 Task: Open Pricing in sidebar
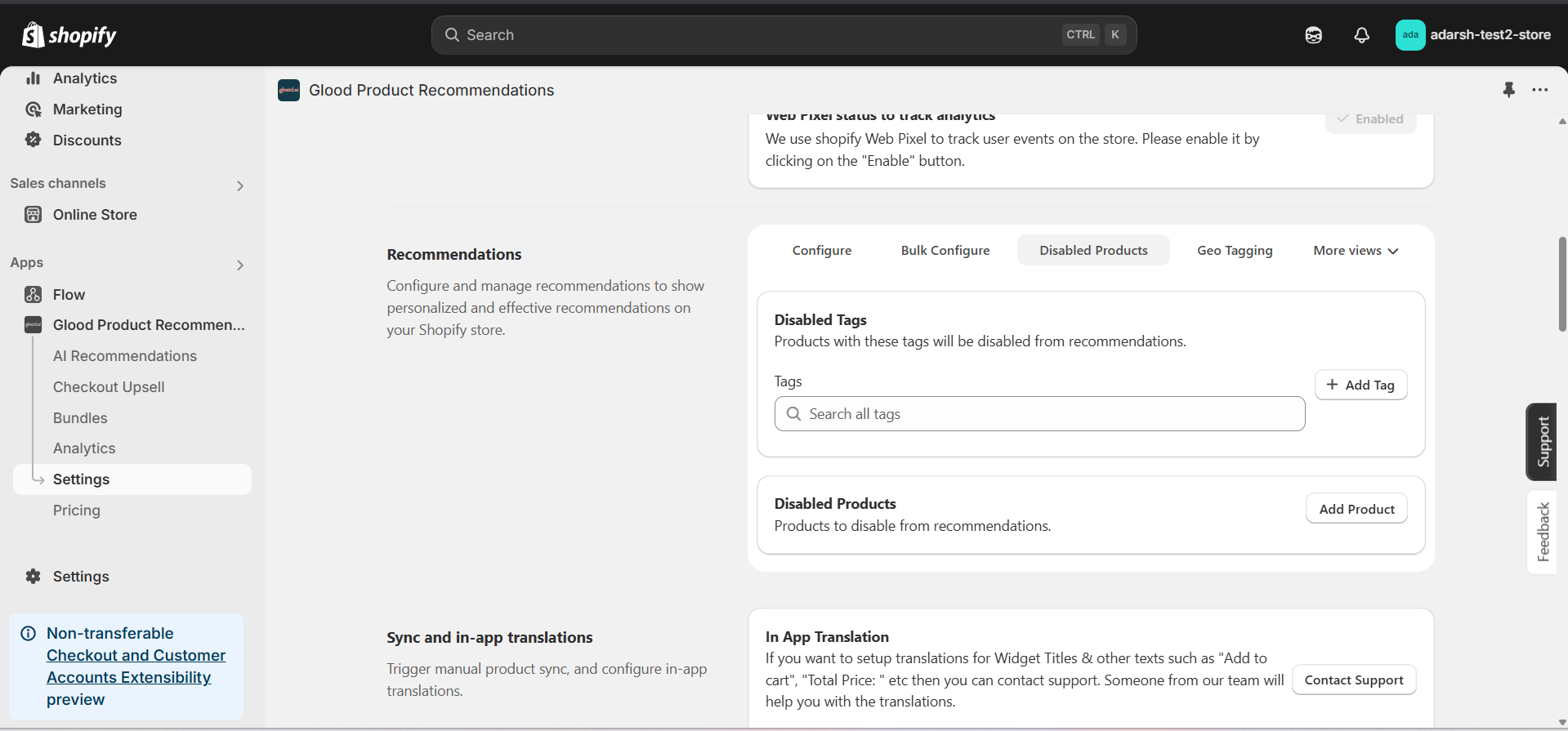point(77,510)
